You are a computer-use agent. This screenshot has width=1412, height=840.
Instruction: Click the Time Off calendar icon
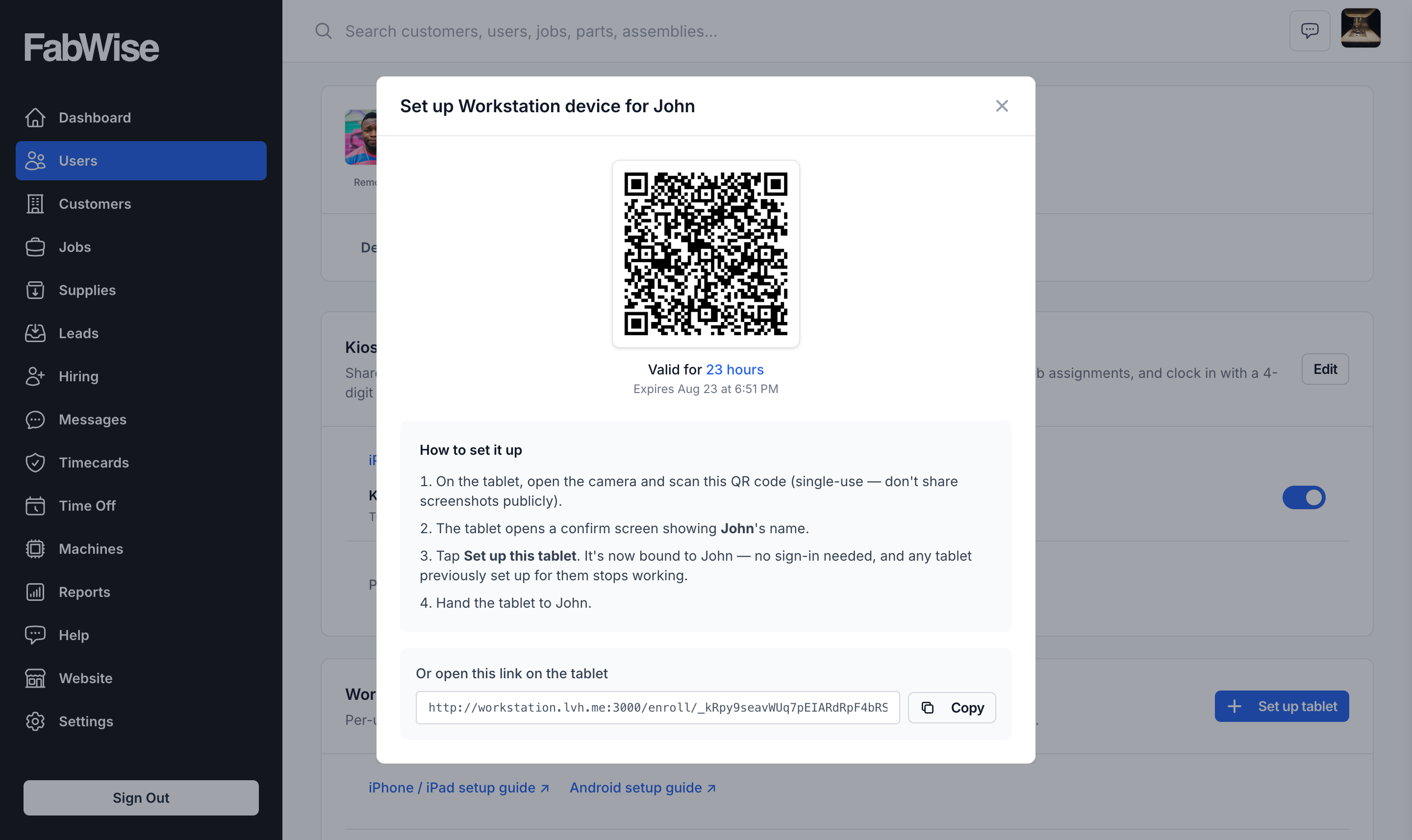coord(35,505)
